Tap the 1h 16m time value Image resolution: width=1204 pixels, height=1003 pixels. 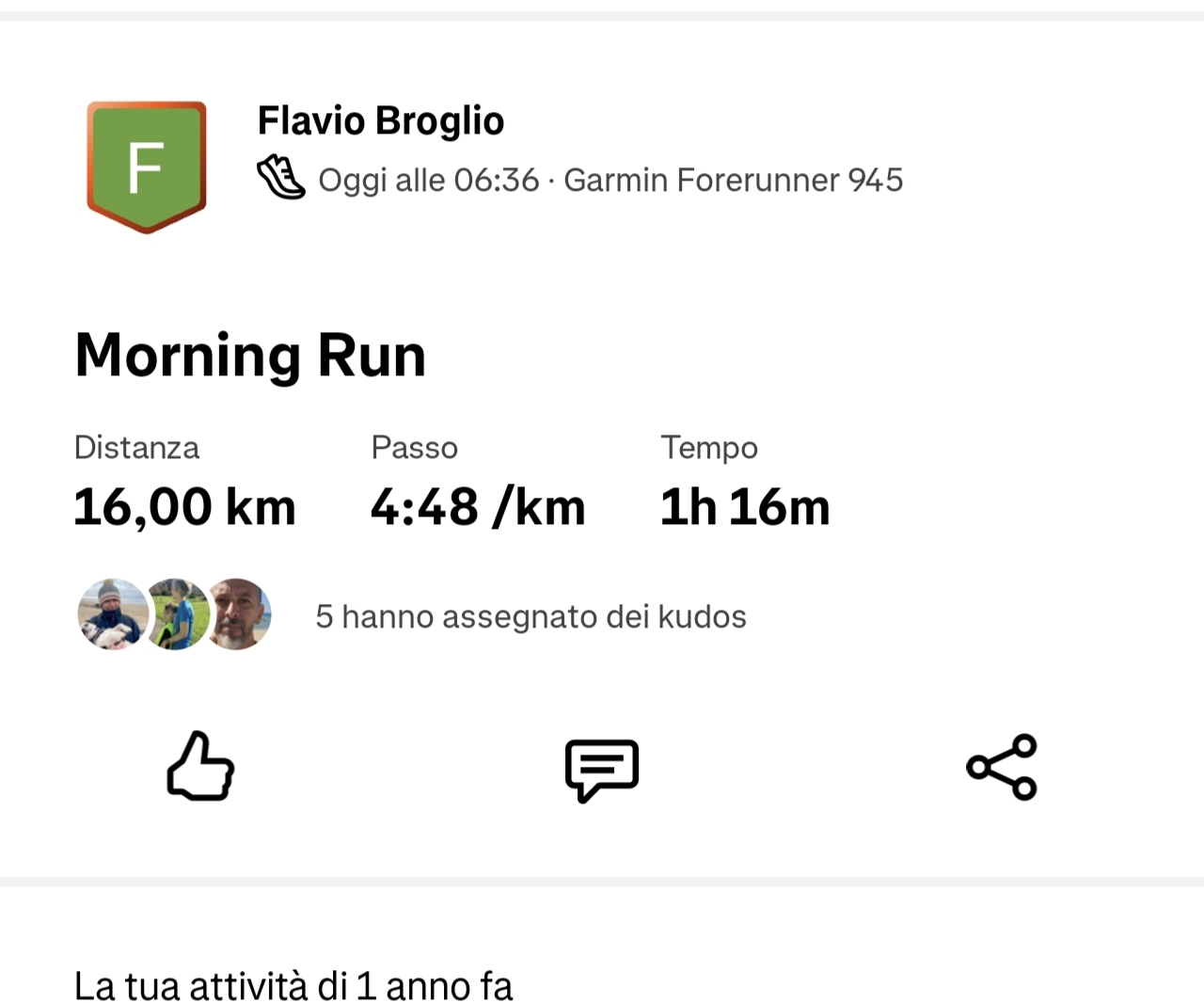745,507
